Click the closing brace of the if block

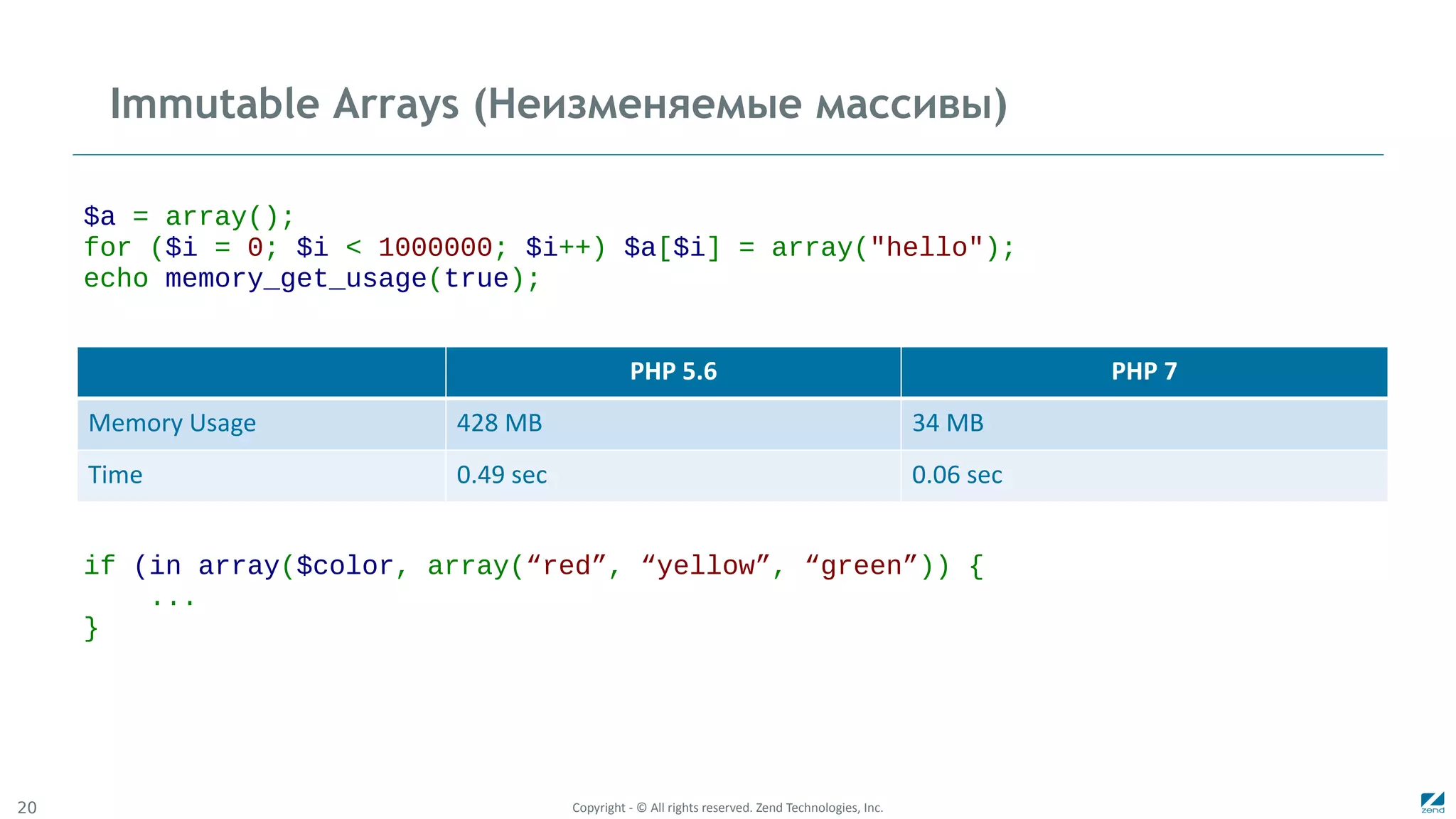point(91,629)
